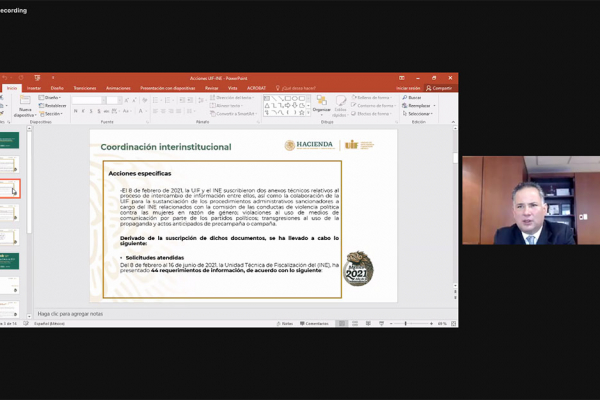
Task: Click the strikethrough abc button
Action: (106, 111)
